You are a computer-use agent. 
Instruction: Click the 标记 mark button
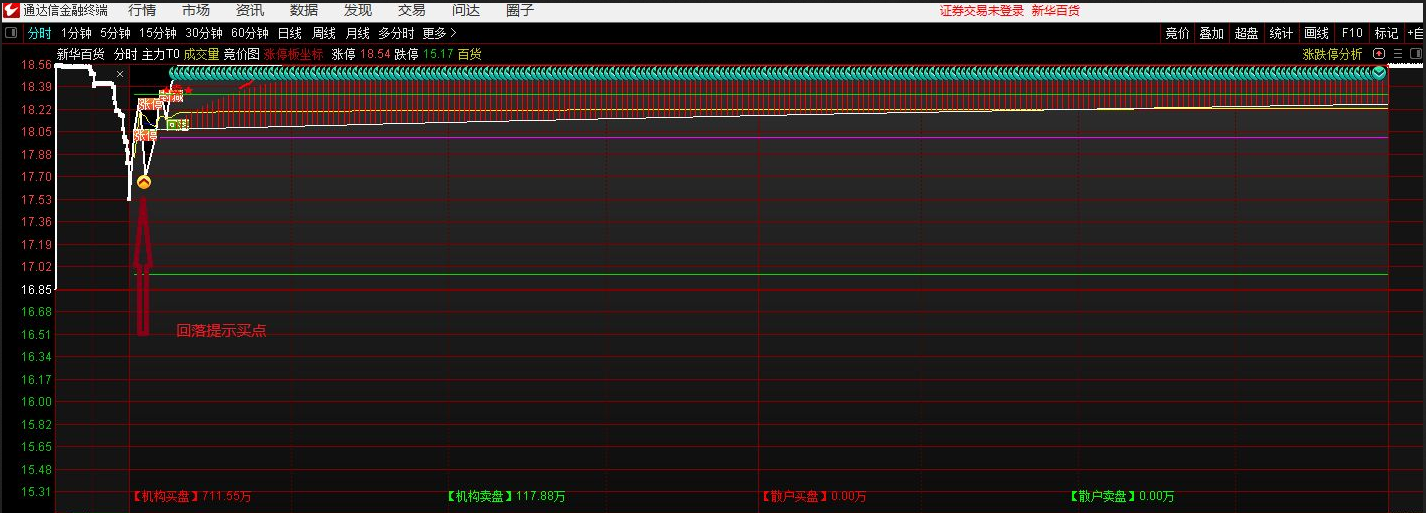click(x=1386, y=33)
